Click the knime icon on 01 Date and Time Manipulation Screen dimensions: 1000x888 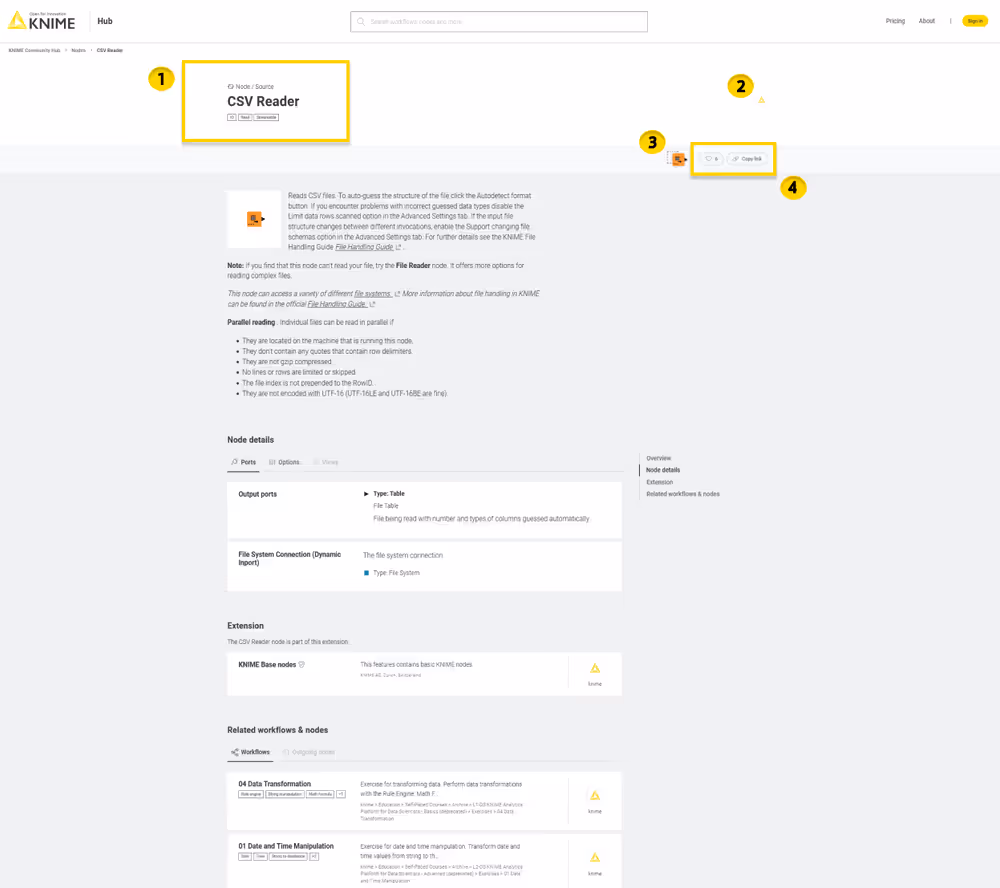[x=595, y=857]
